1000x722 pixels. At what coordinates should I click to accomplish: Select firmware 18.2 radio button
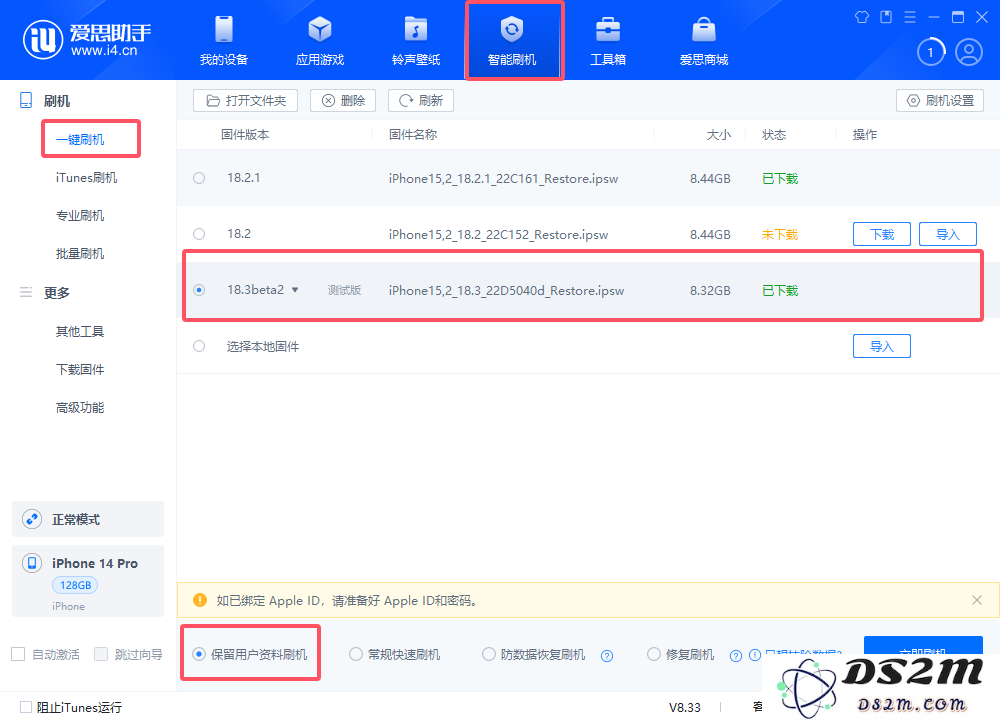pyautogui.click(x=199, y=234)
